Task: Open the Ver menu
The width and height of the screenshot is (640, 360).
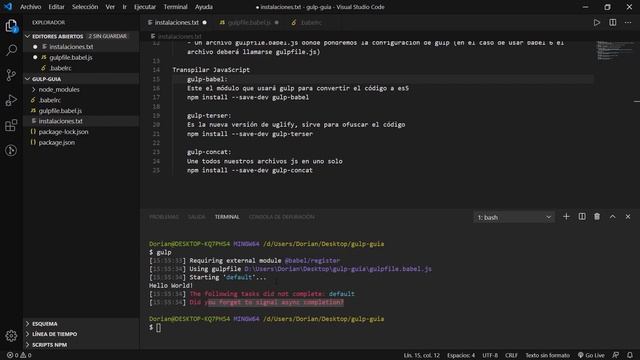Action: (x=110, y=7)
